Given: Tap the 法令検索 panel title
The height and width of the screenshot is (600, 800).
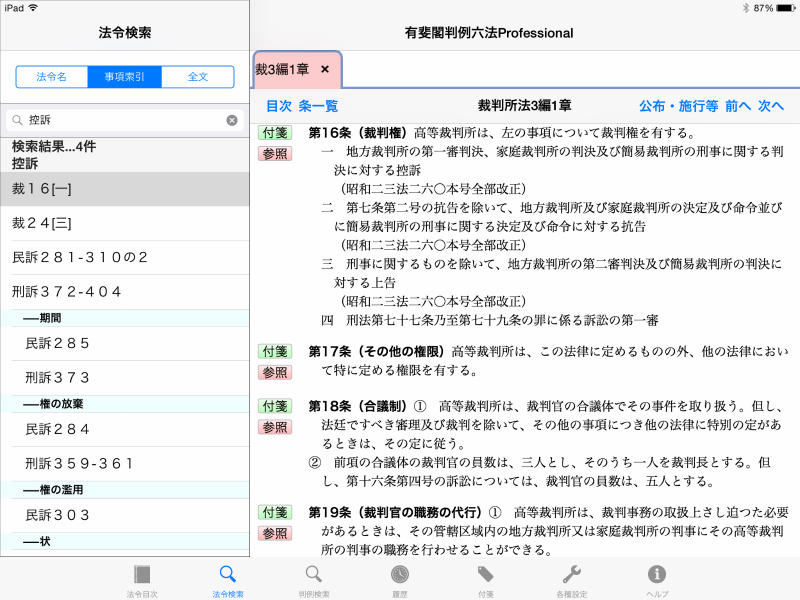Looking at the screenshot, I should pyautogui.click(x=125, y=33).
